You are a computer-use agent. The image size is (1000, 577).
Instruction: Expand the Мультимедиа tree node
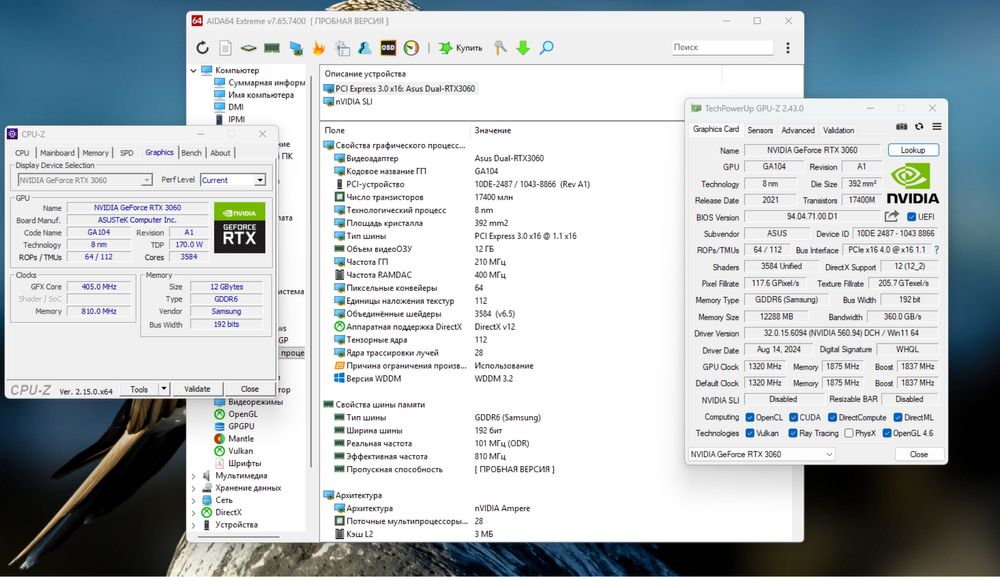(193, 476)
